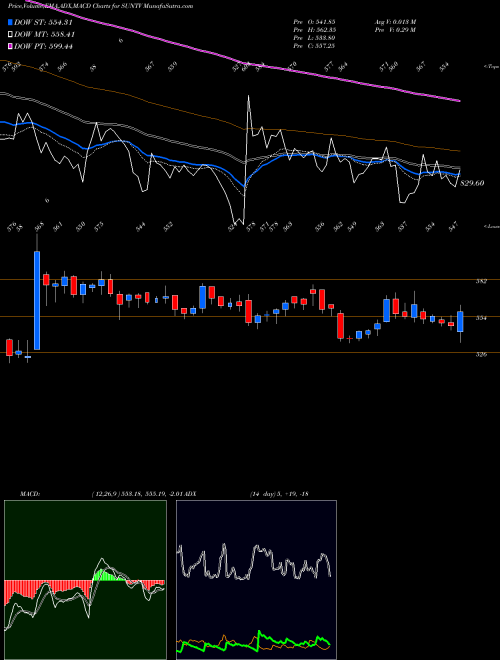Screen dimensions: 500x660
Task: Click the Lows label beside lower axis
Action: 491,226
